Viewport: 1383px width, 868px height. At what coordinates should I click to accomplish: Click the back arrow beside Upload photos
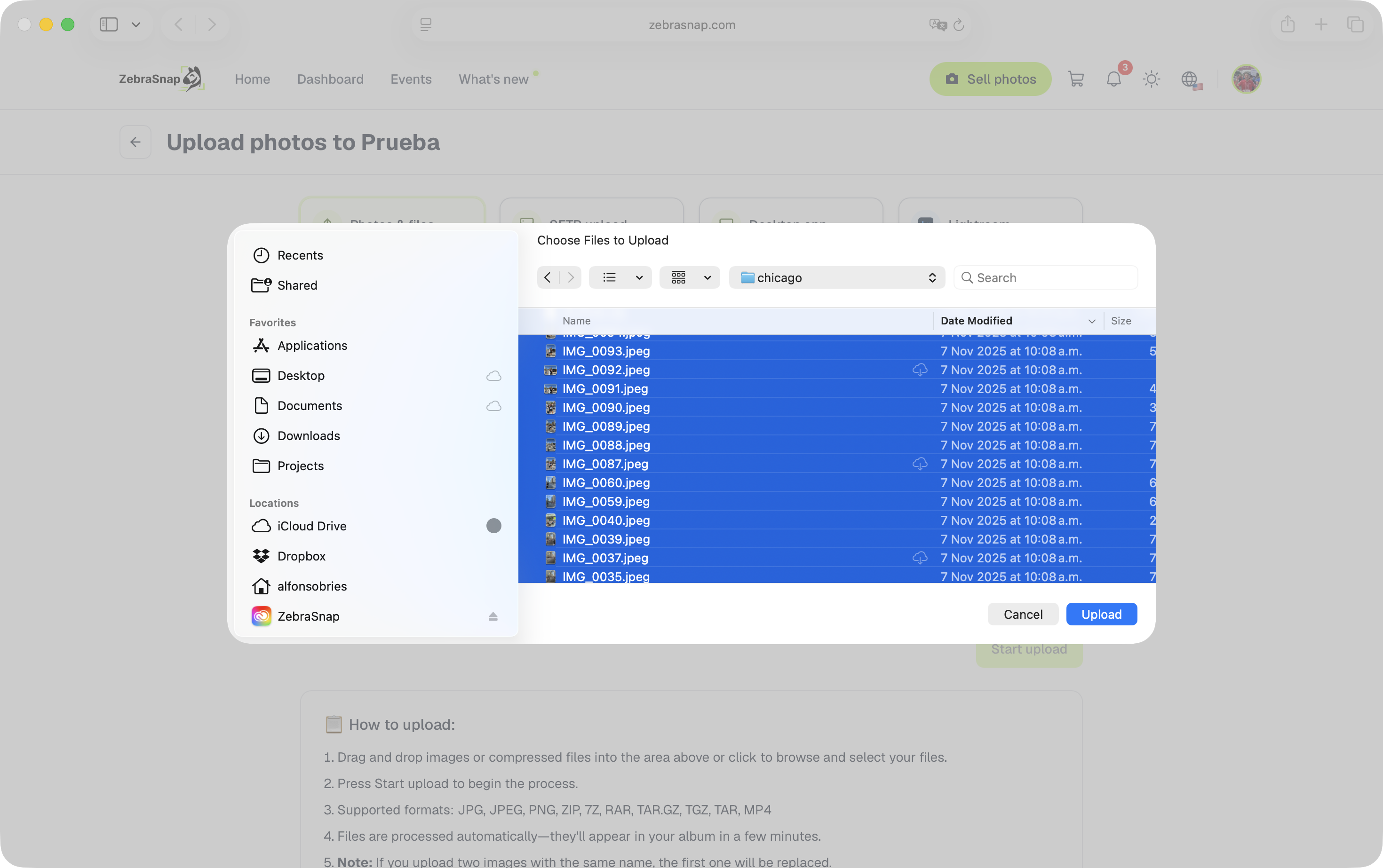pyautogui.click(x=135, y=142)
